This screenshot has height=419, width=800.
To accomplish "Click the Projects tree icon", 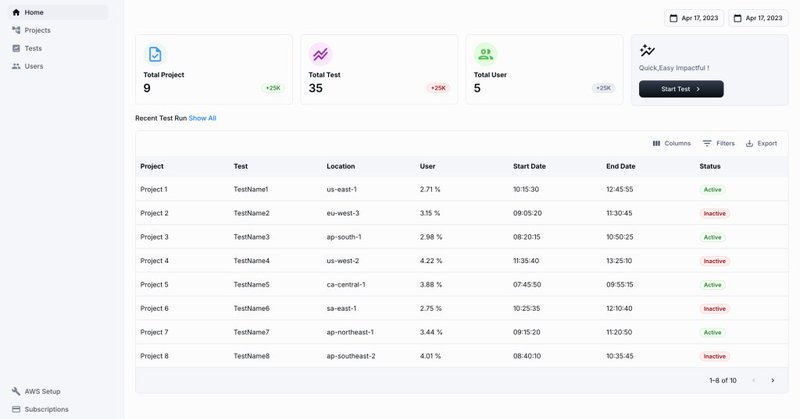I will click(16, 30).
